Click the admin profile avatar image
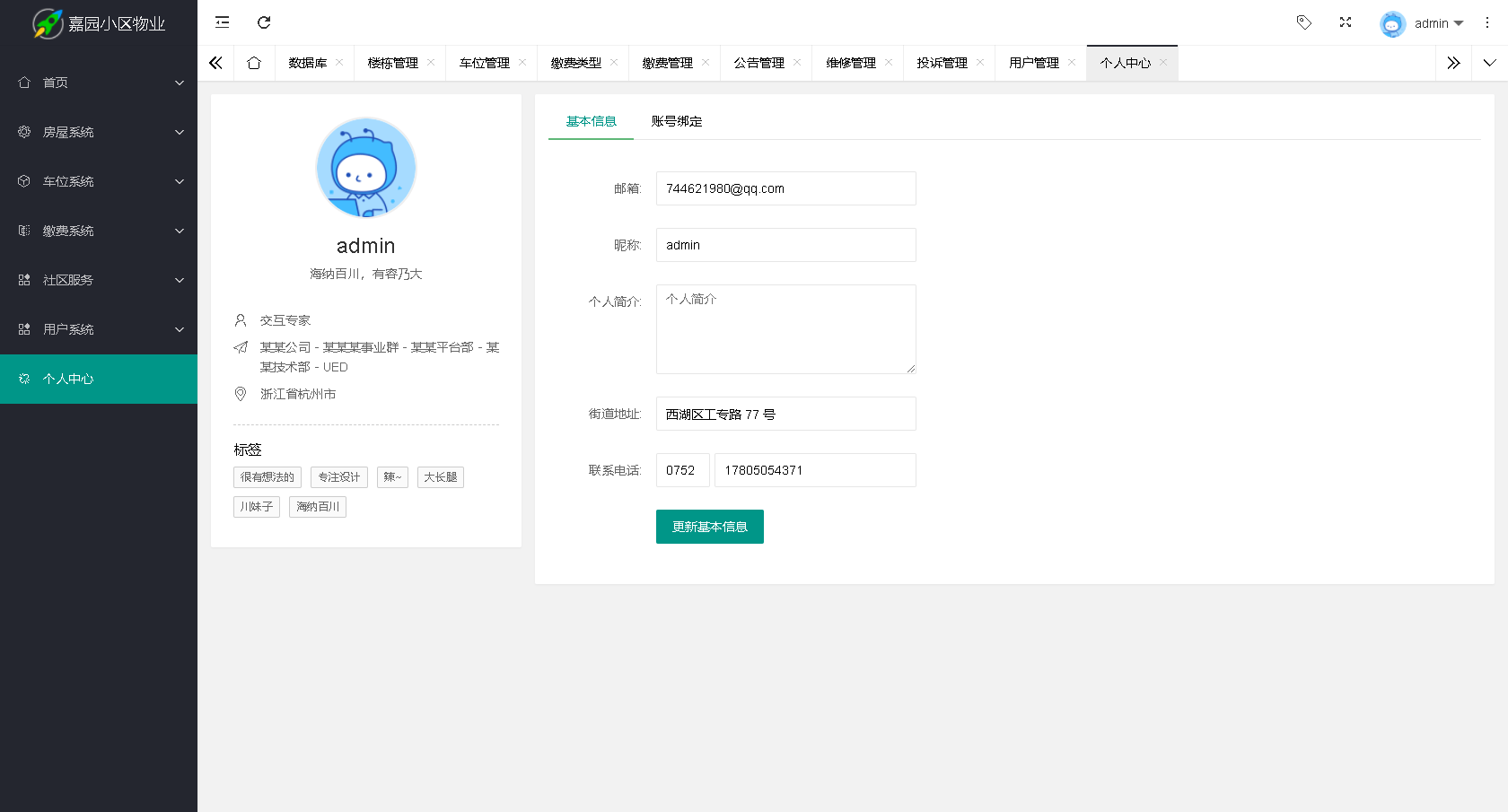 [365, 168]
